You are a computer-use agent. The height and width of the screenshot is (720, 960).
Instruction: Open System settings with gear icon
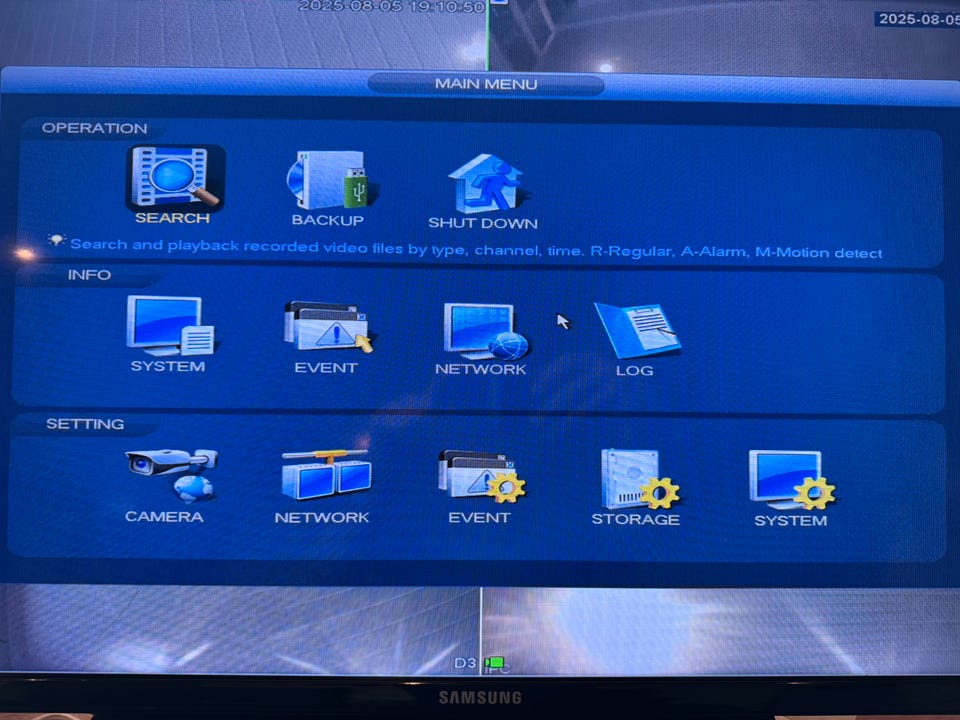click(x=792, y=481)
